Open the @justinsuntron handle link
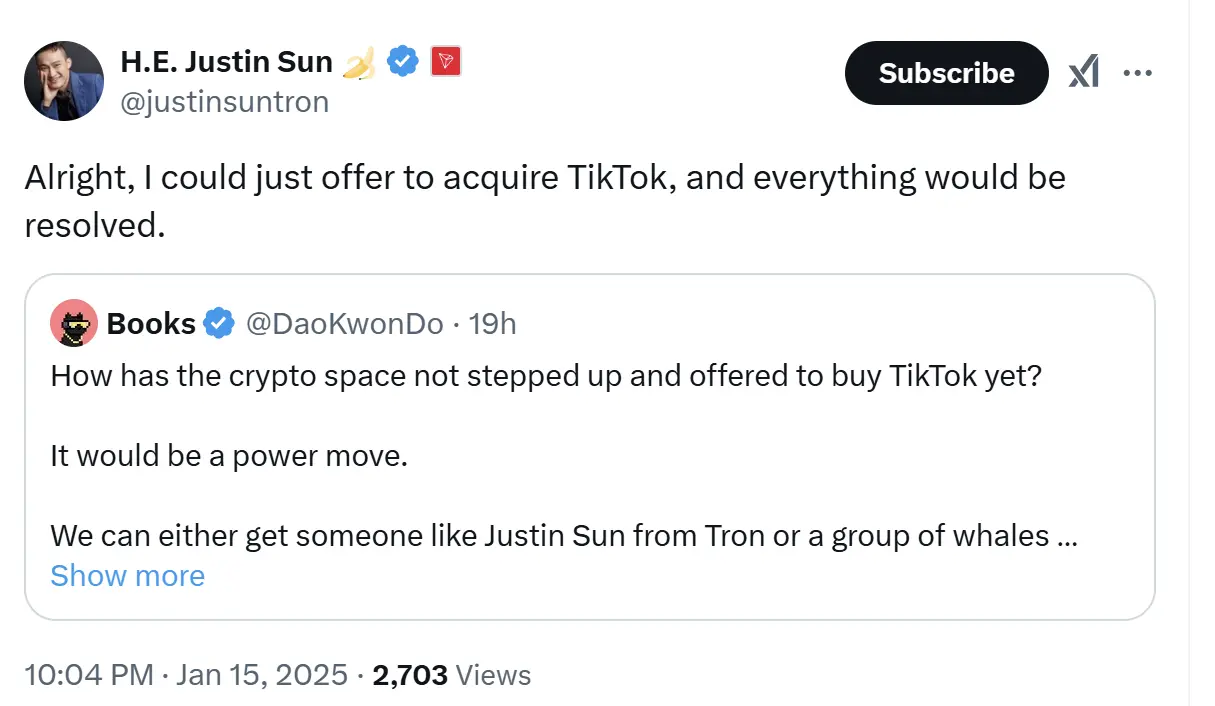This screenshot has height=706, width=1215. pyautogui.click(x=224, y=101)
